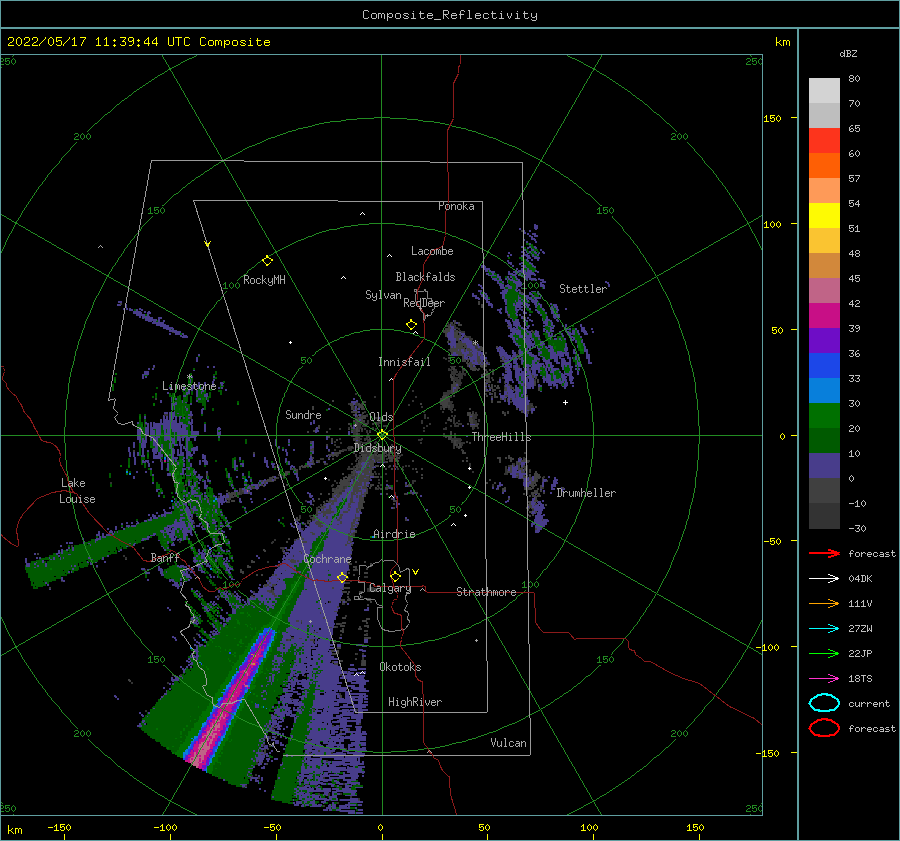Screen dimensions: 900x841
Task: Click the 80 dBZ light gray swatch
Action: pos(824,90)
